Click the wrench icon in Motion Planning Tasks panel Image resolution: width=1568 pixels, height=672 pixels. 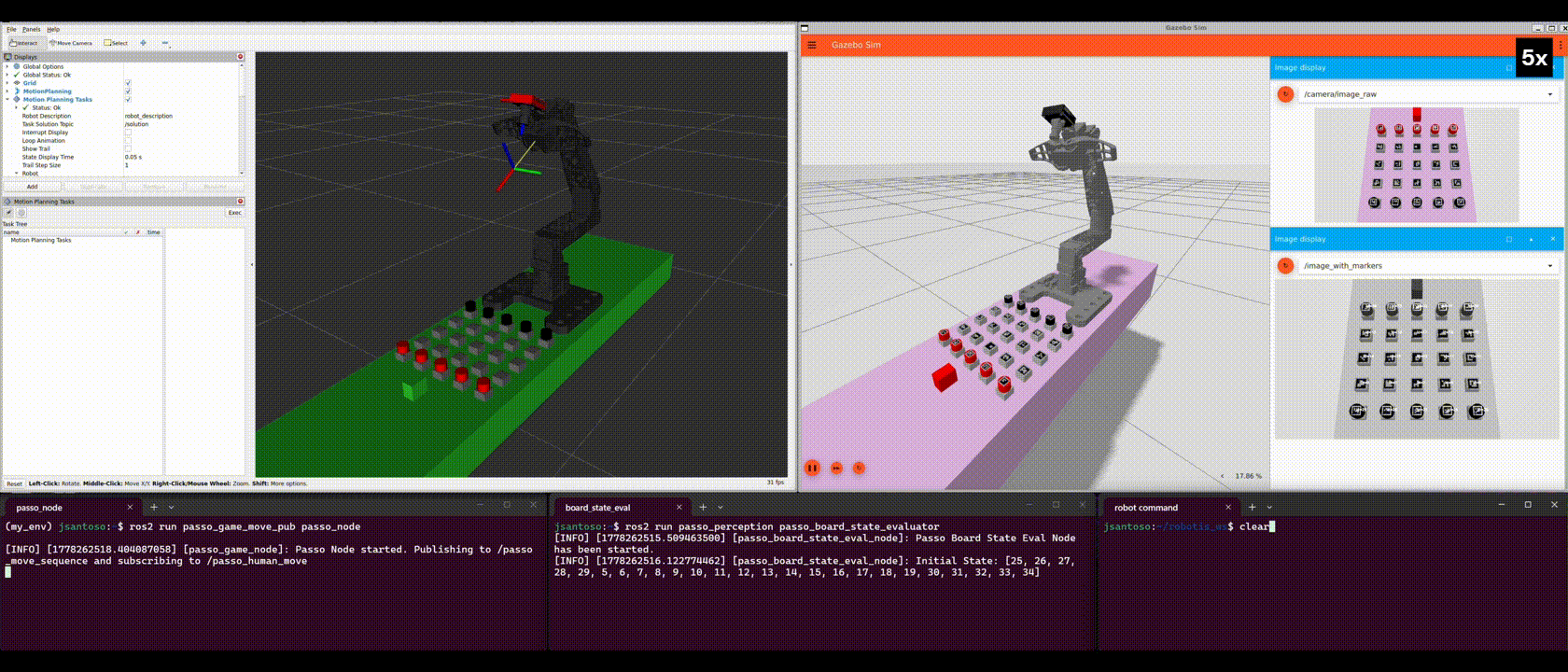[8, 213]
